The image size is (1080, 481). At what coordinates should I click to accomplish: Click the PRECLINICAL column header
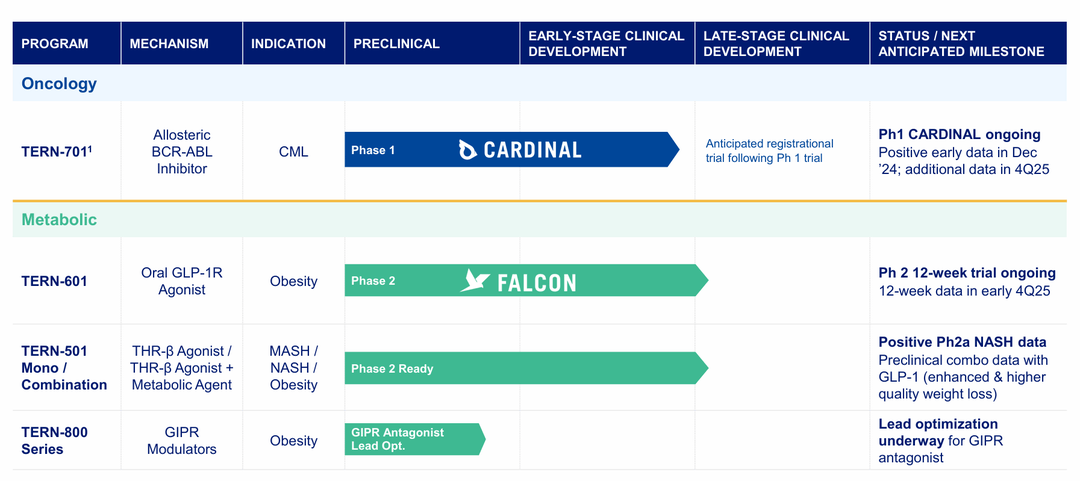[396, 44]
